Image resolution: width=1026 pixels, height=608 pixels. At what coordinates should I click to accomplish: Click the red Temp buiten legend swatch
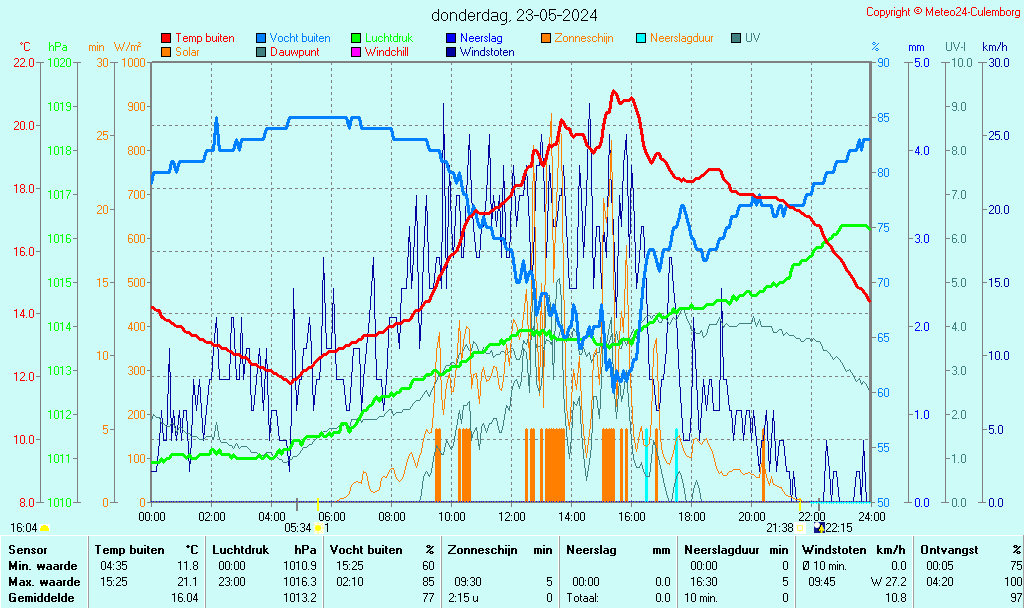coord(166,38)
